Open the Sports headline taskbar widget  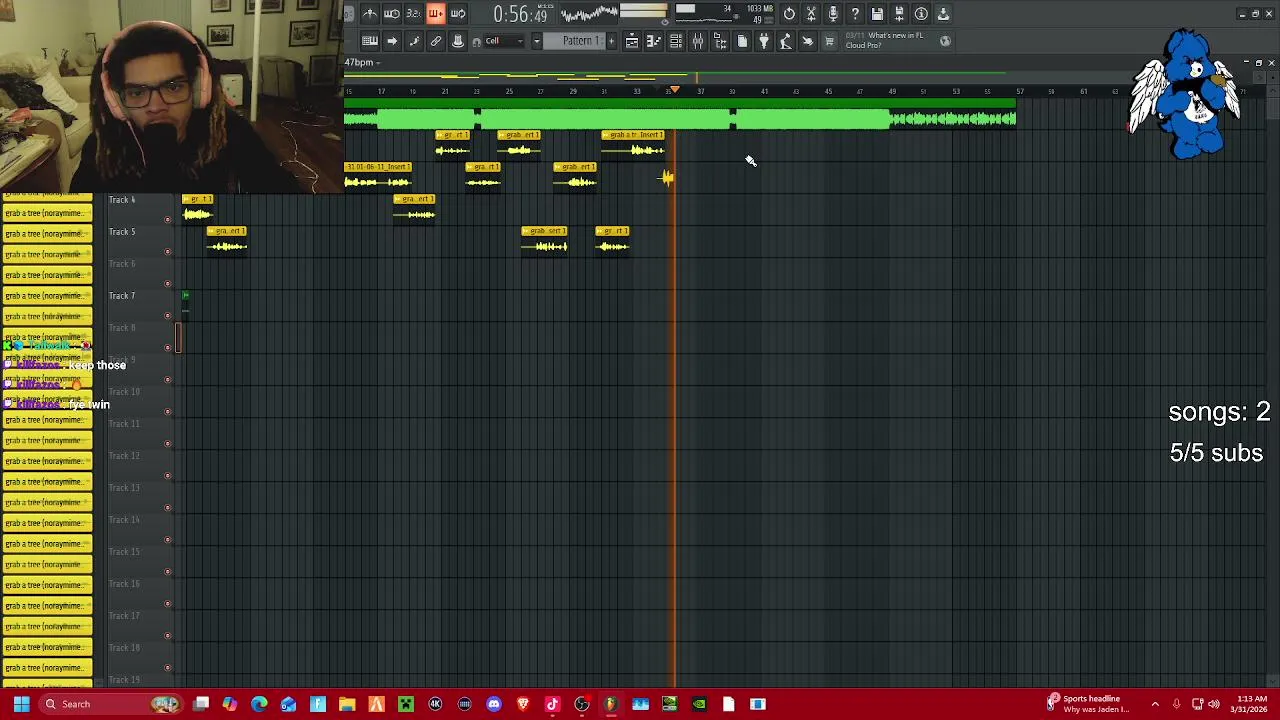1088,704
